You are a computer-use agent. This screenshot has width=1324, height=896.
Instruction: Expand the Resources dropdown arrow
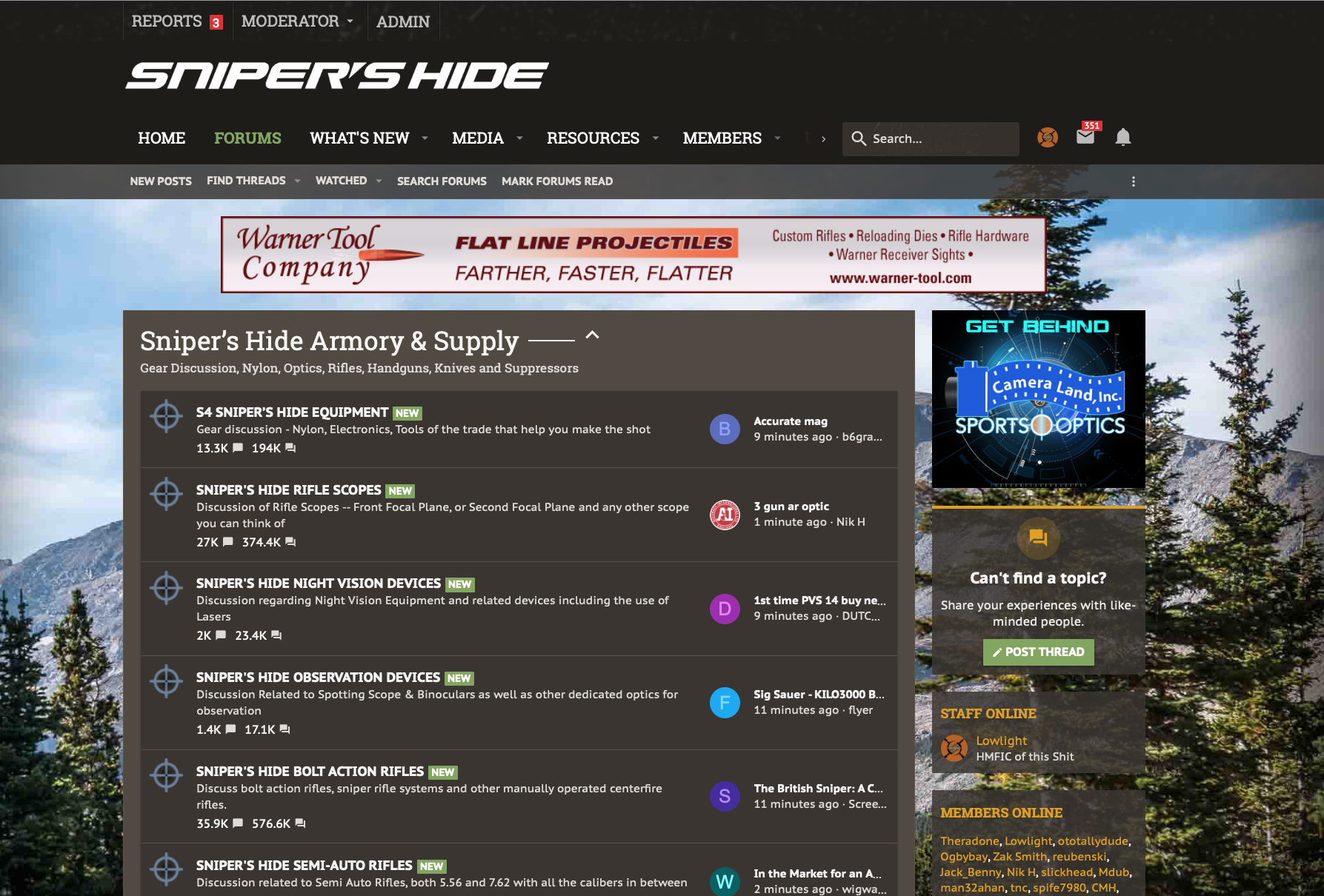pos(655,138)
